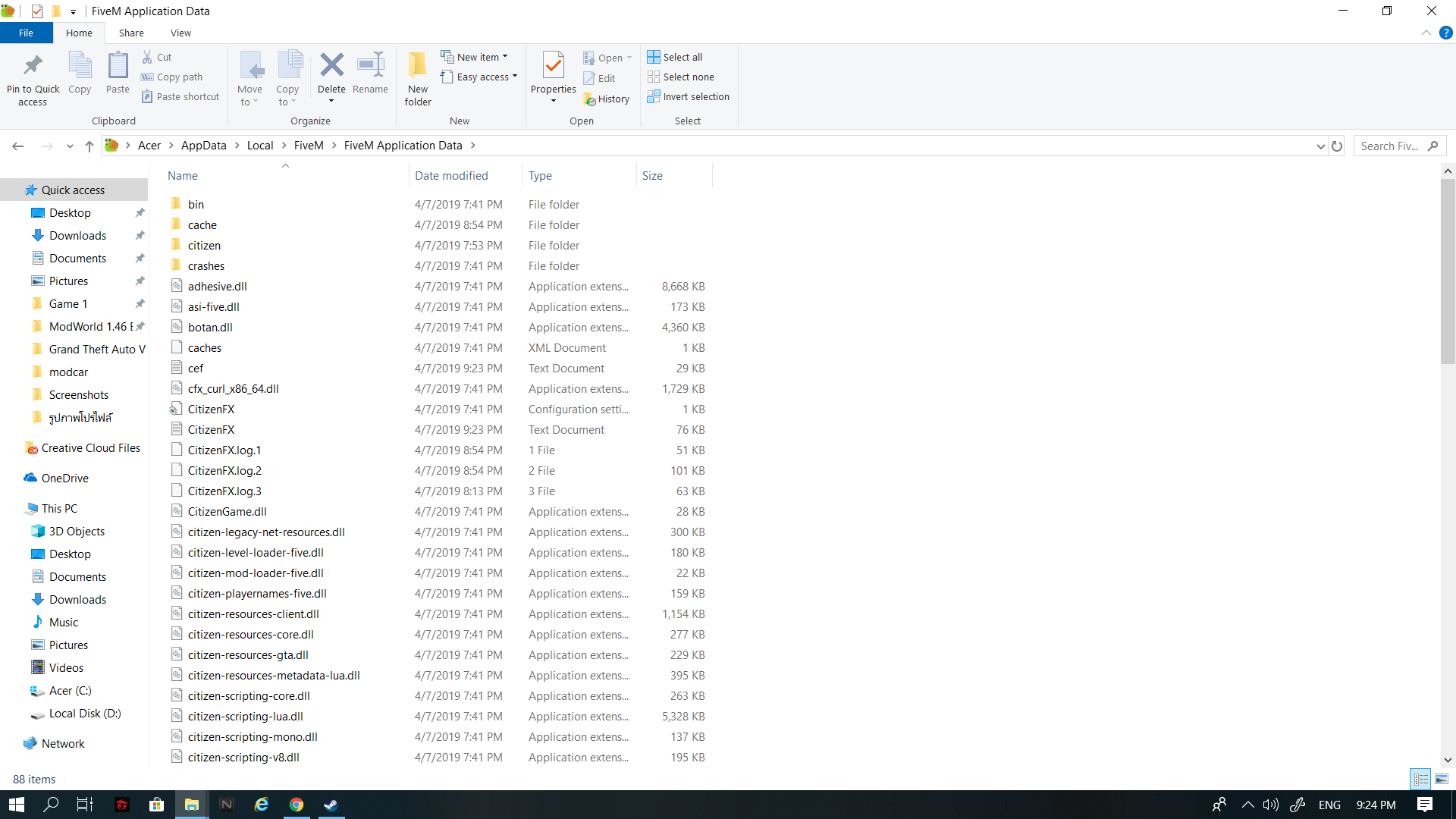
Task: Collapse the ribbon with chevron
Action: [1426, 33]
